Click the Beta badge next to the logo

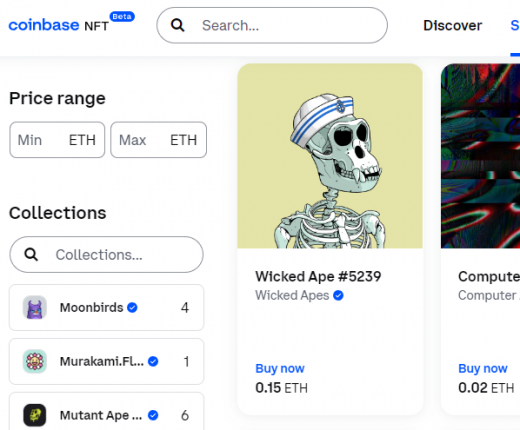pos(122,16)
